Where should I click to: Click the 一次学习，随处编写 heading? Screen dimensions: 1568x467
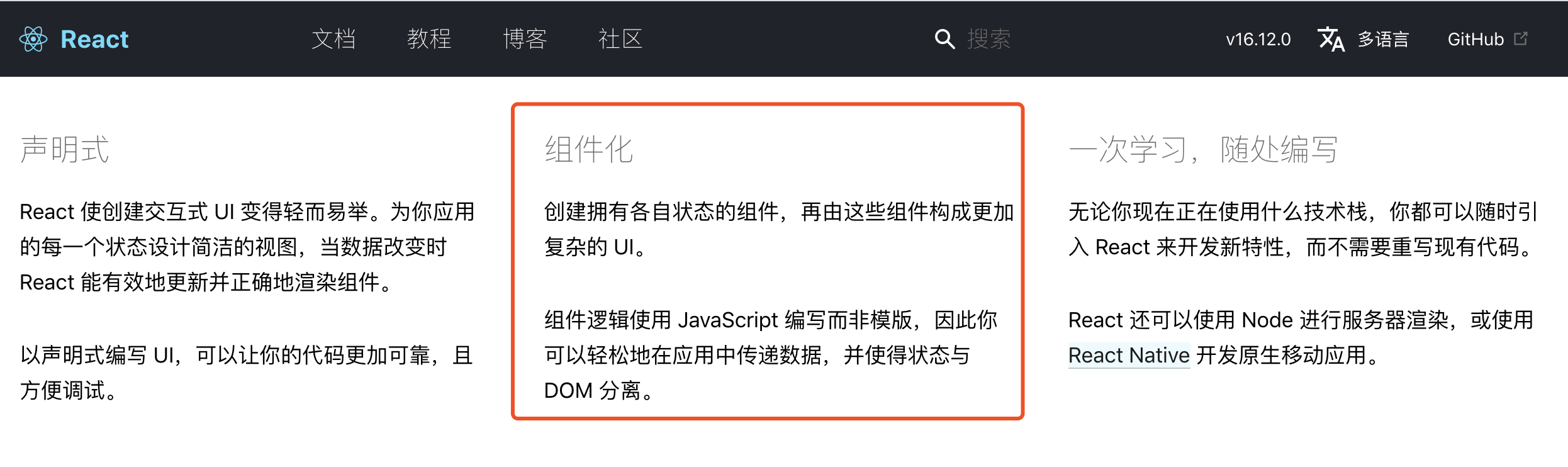pyautogui.click(x=1203, y=150)
